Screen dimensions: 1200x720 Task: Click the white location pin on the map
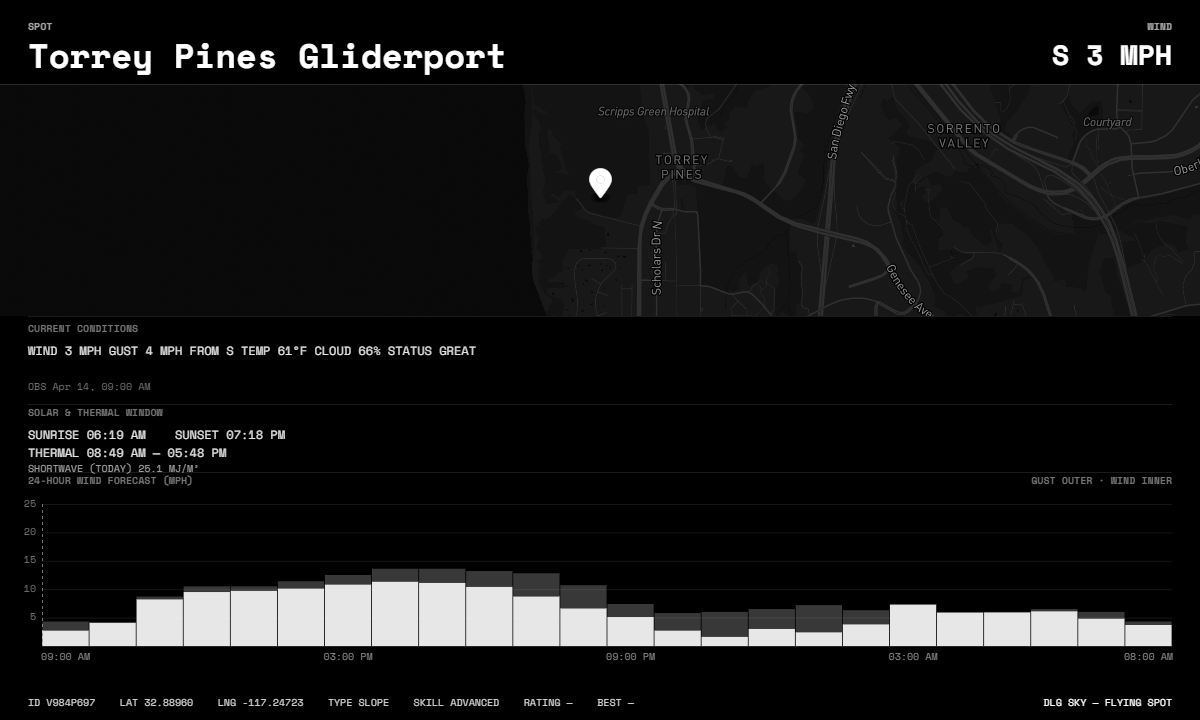[x=600, y=182]
